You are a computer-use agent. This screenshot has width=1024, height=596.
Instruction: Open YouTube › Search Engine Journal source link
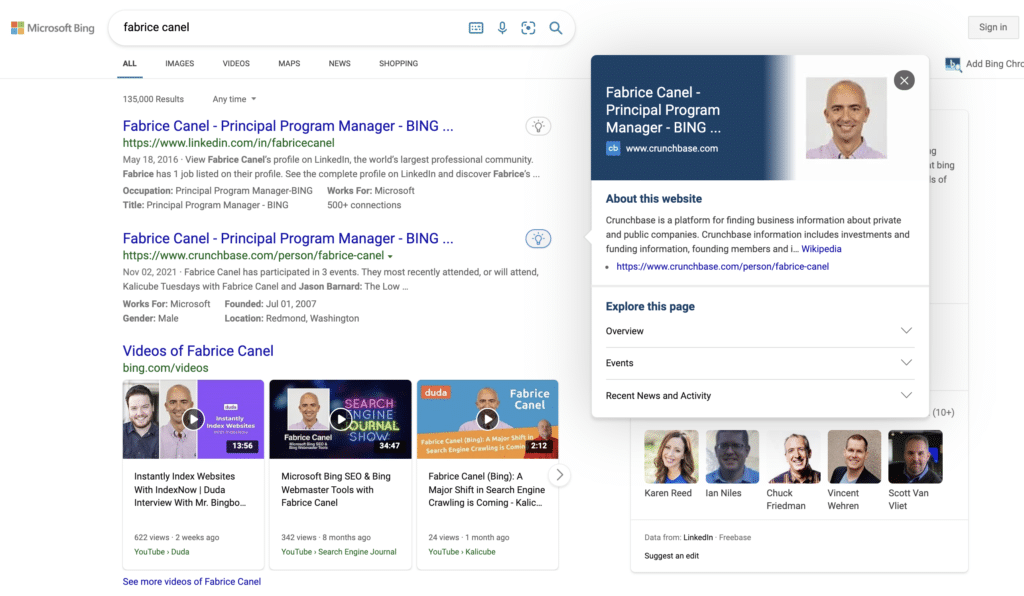click(x=338, y=552)
